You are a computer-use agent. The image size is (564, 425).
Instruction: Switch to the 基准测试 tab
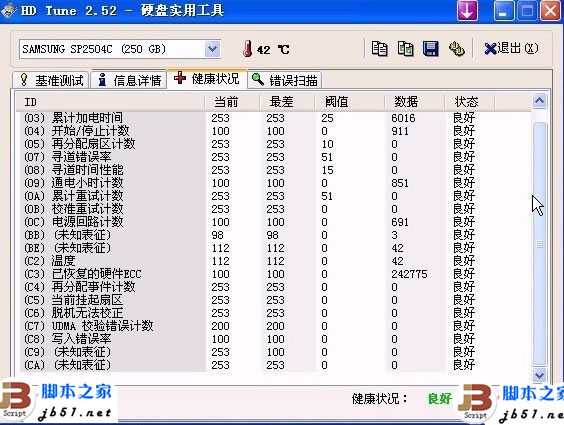click(51, 80)
